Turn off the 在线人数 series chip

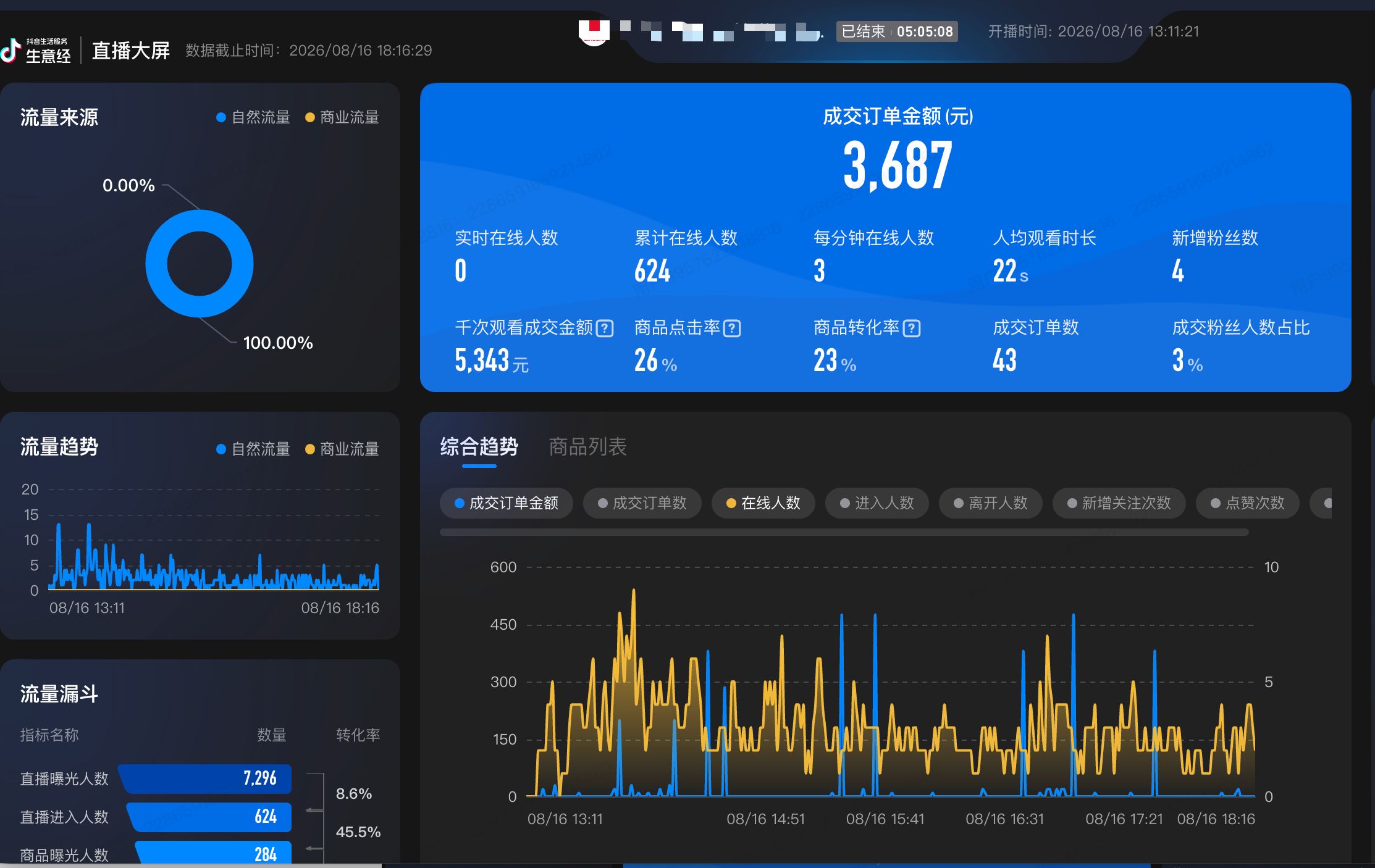click(763, 503)
